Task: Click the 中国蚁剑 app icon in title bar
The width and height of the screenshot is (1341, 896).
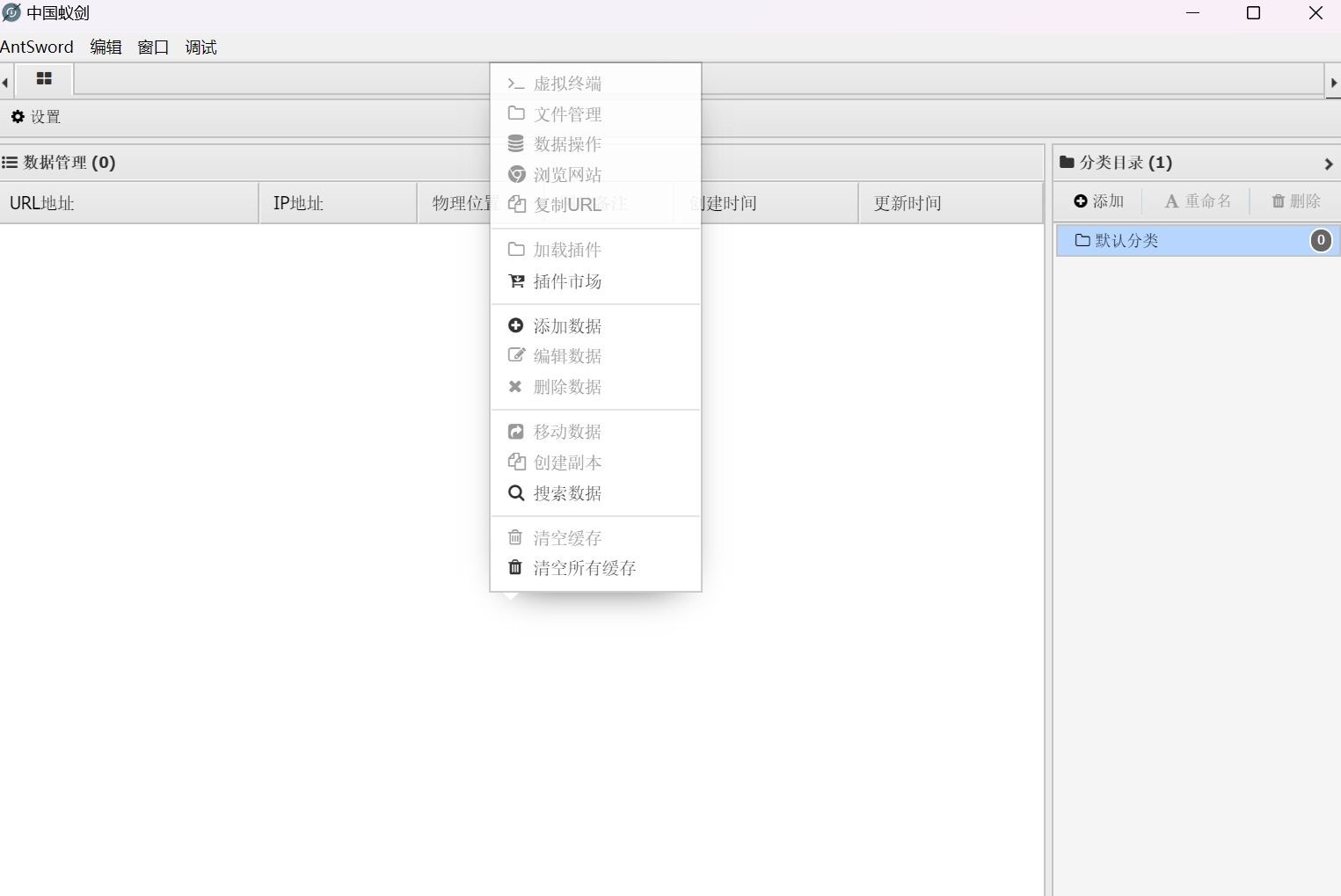Action: tap(11, 13)
